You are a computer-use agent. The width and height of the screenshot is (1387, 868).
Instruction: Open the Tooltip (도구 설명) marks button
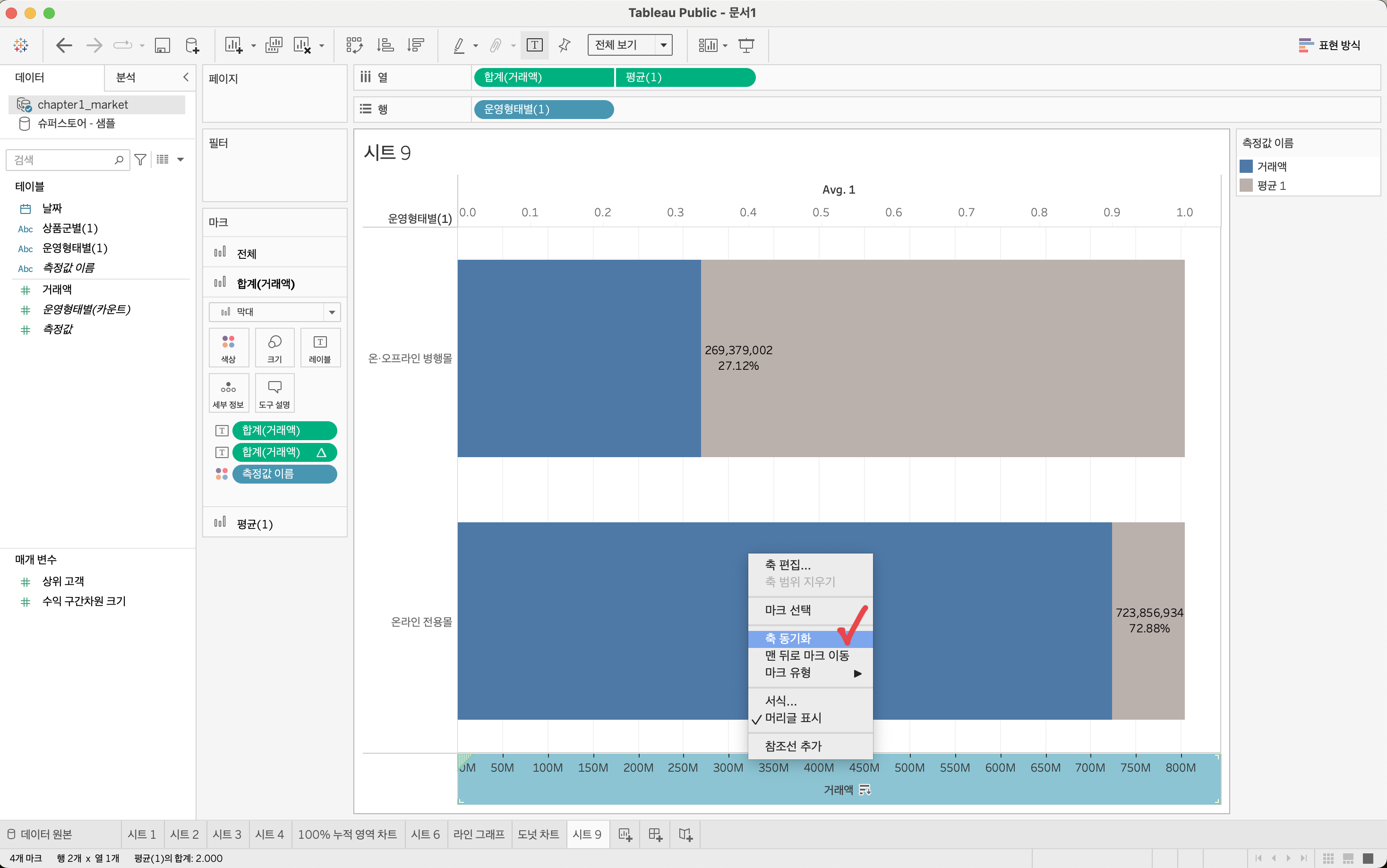pos(274,392)
